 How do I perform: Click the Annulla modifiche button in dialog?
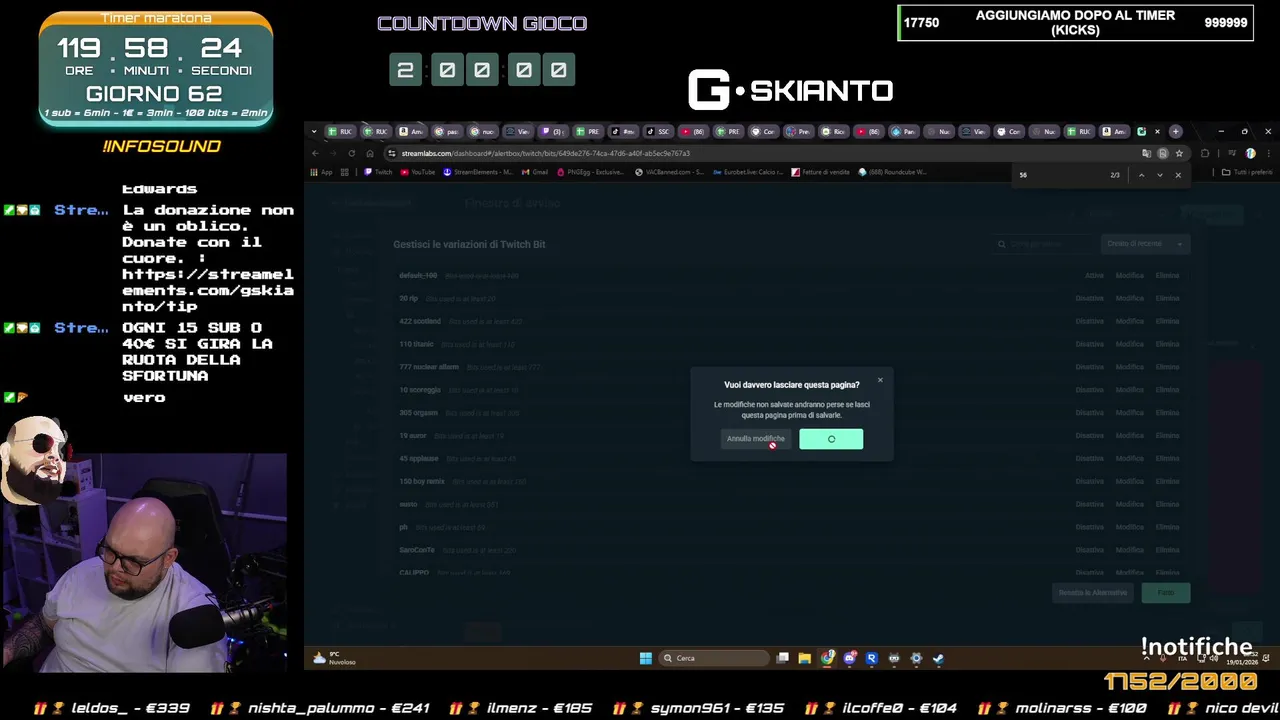755,439
